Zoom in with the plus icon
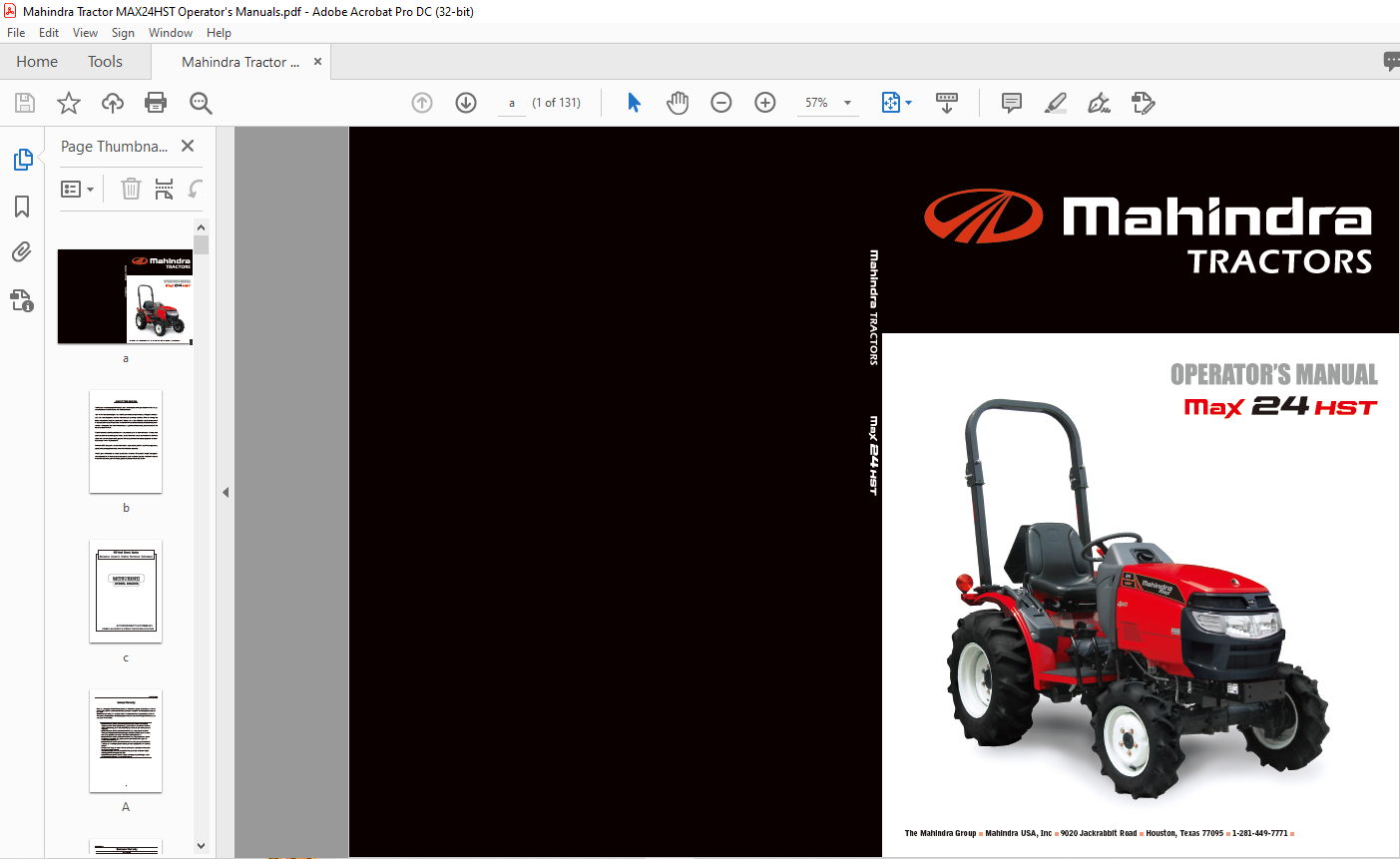This screenshot has height=859, width=1400. tap(765, 103)
